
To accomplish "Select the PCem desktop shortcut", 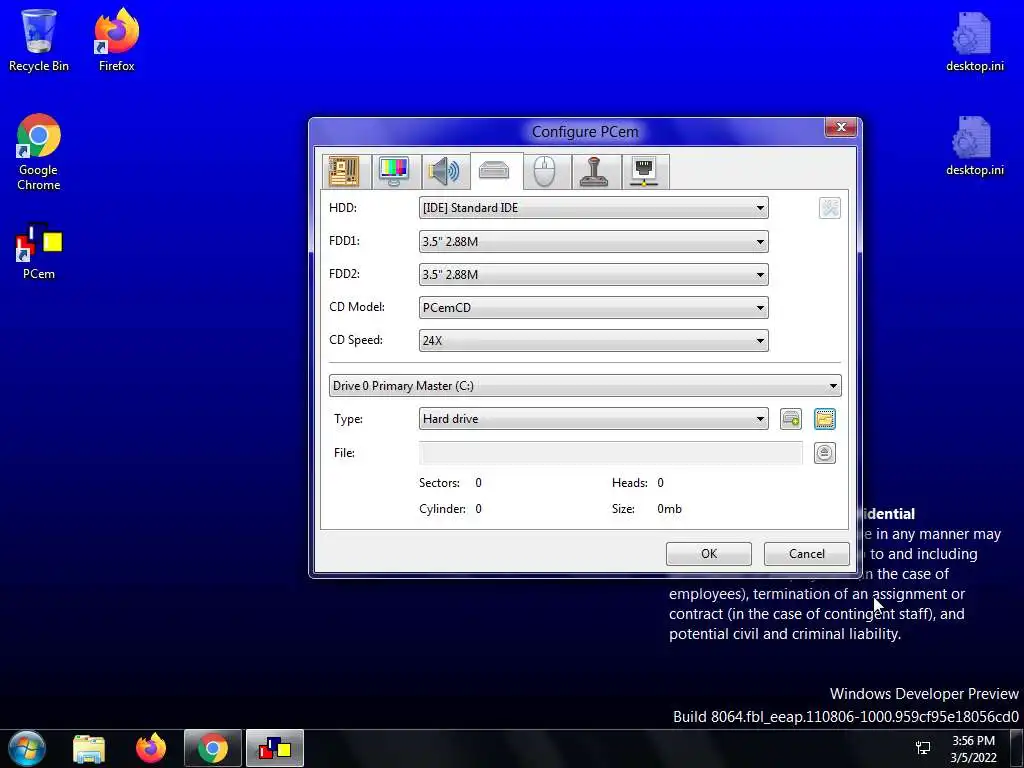I will [39, 252].
